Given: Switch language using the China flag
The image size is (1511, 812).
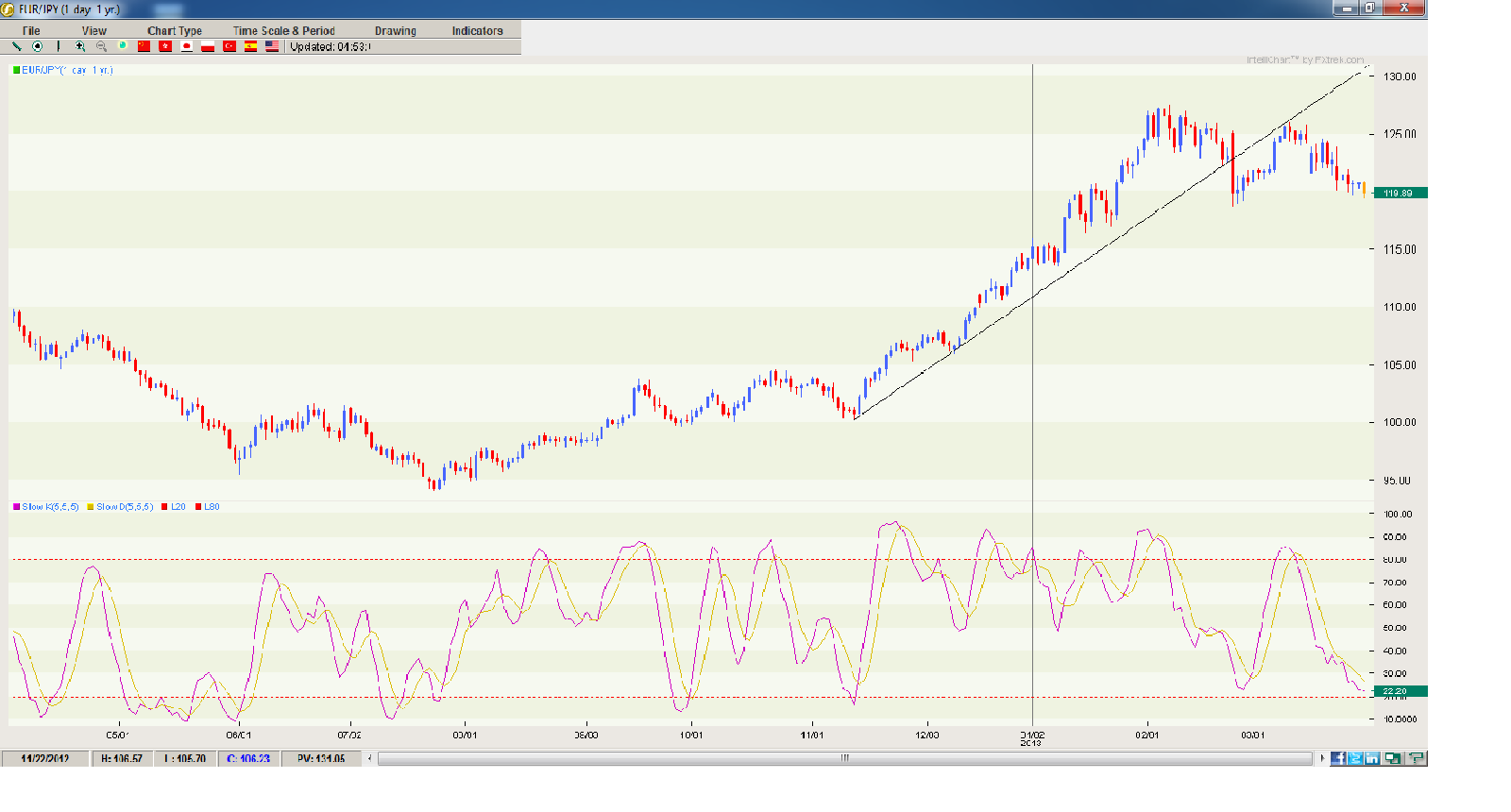Looking at the screenshot, I should [x=144, y=46].
